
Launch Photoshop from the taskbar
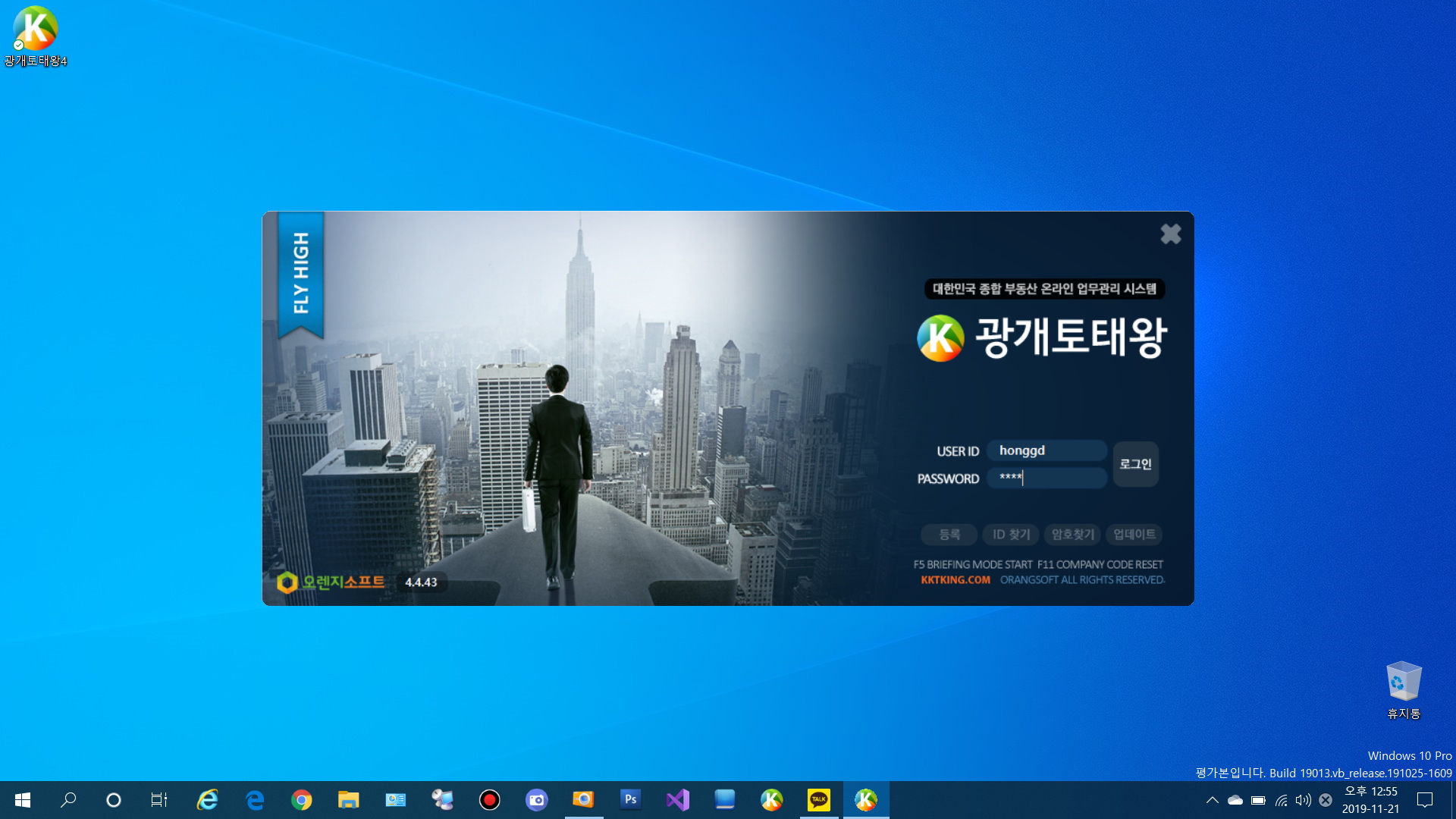630,799
